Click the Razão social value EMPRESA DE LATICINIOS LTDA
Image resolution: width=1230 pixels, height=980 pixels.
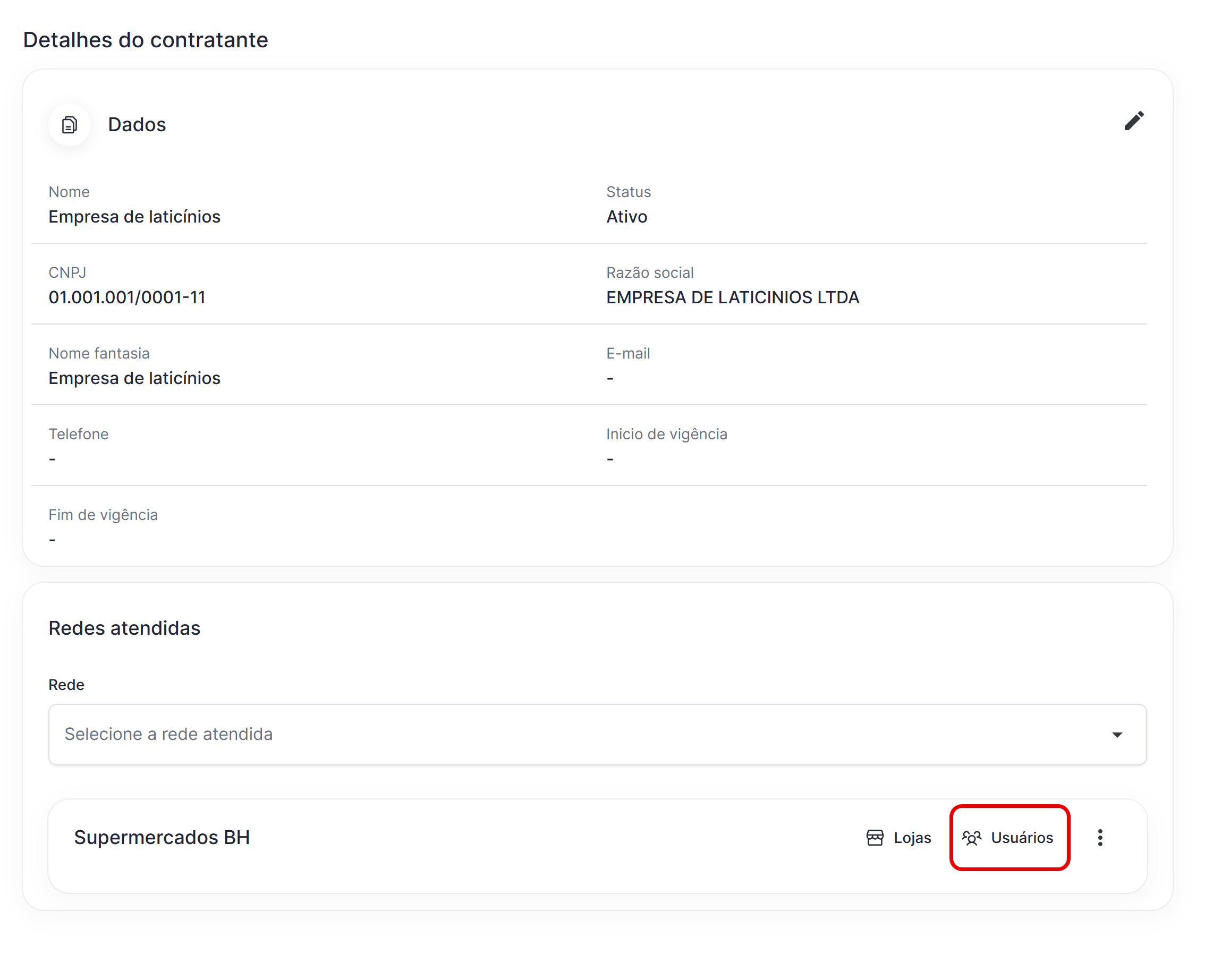pos(732,297)
